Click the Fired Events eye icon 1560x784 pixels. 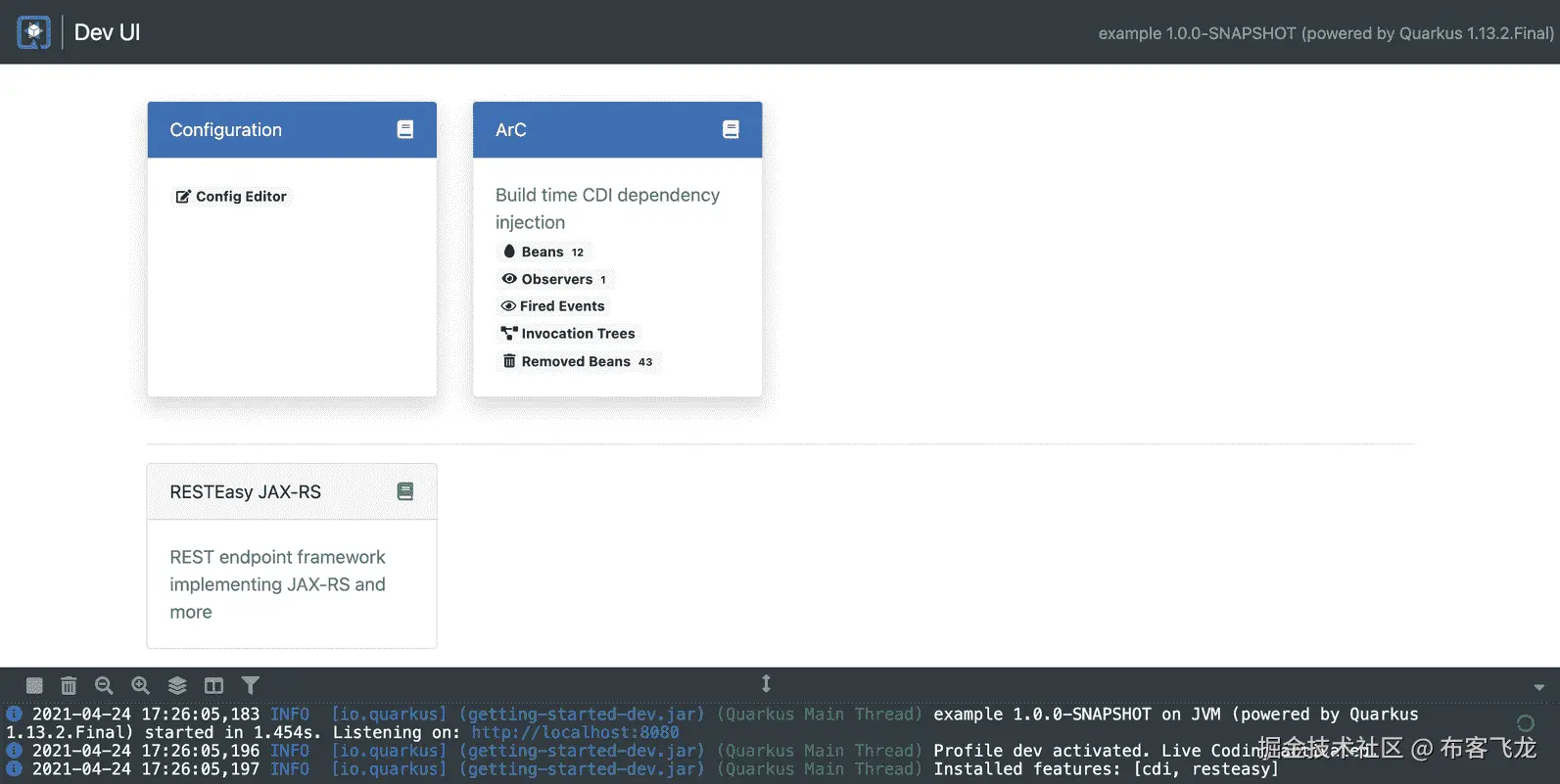pyautogui.click(x=508, y=306)
